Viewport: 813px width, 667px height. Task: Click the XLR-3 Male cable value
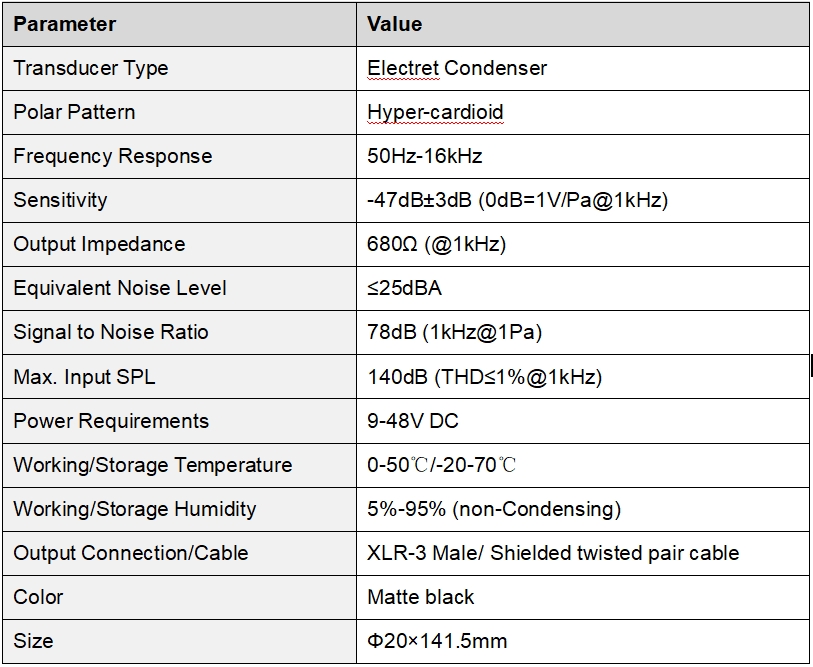tap(553, 553)
